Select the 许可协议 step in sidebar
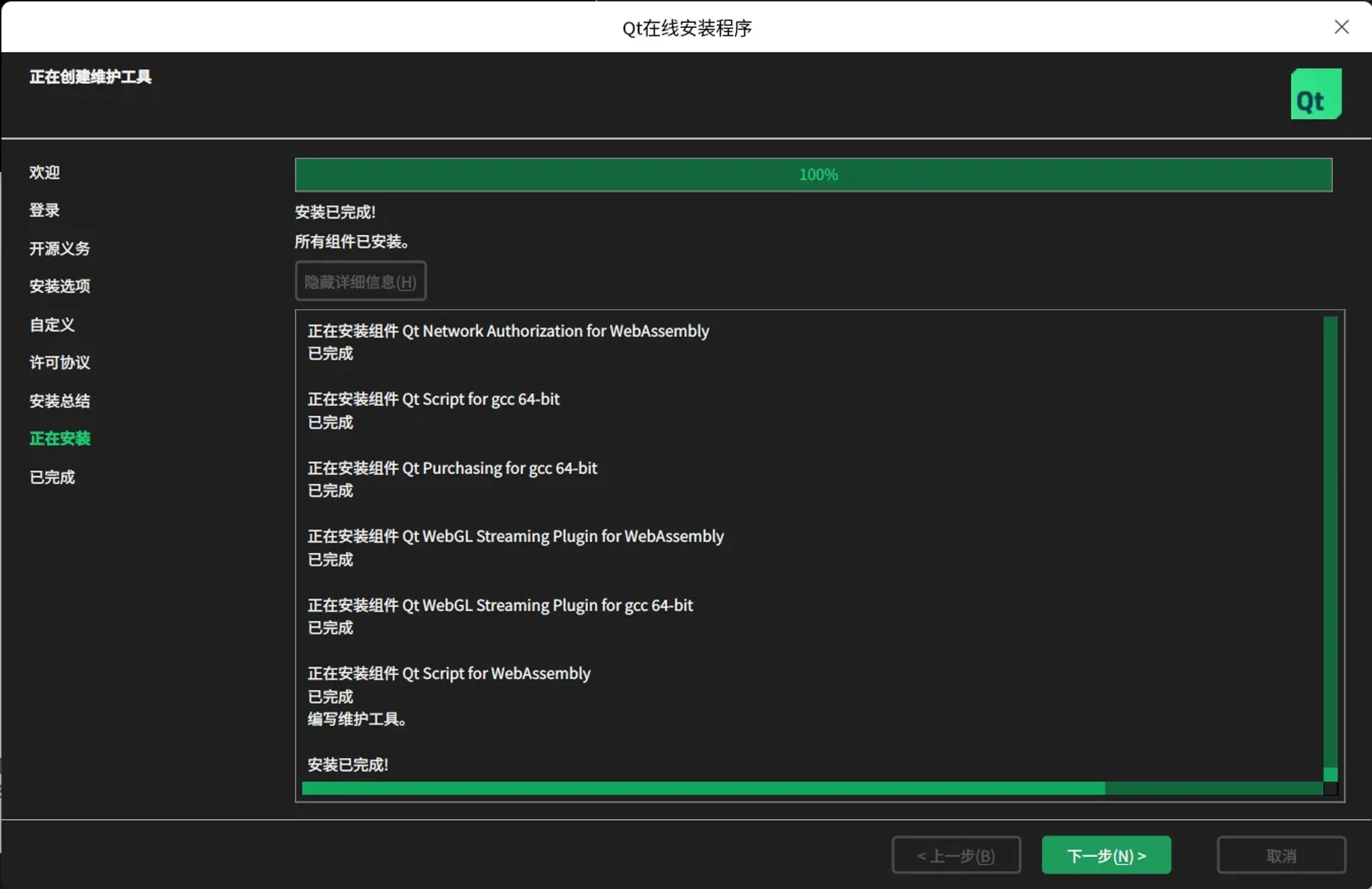This screenshot has height=889, width=1372. 59,362
